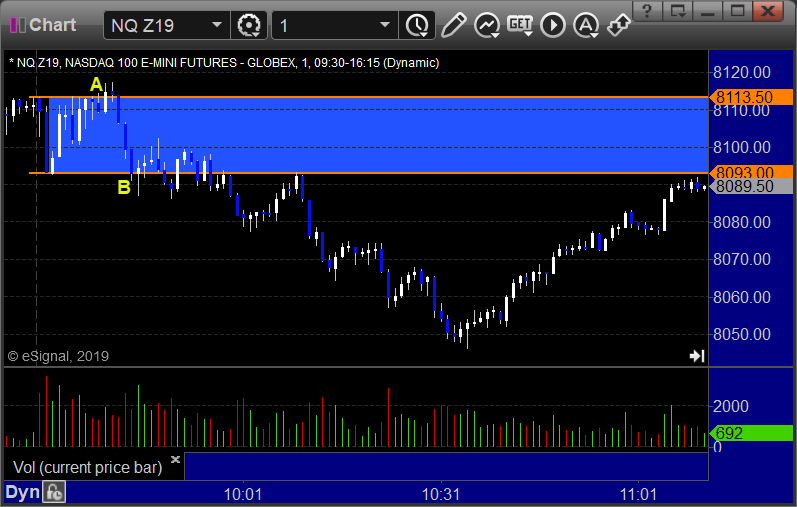Click the GET tool icon
Viewport: 797px width, 507px height.
click(519, 24)
